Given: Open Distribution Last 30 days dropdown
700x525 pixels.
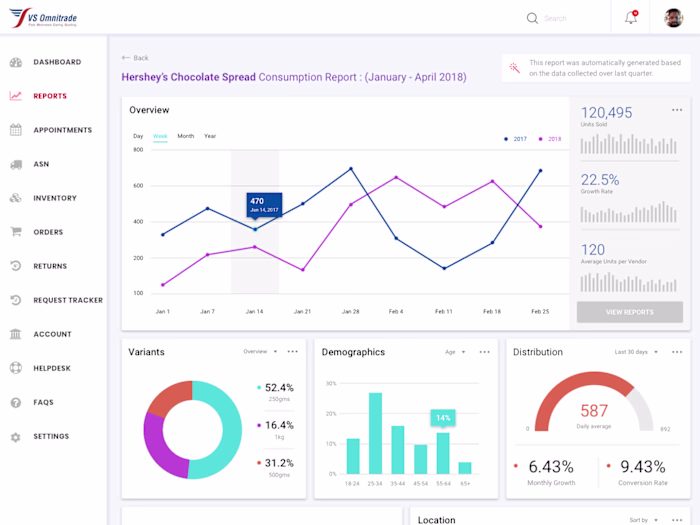Looking at the screenshot, I should pos(636,352).
